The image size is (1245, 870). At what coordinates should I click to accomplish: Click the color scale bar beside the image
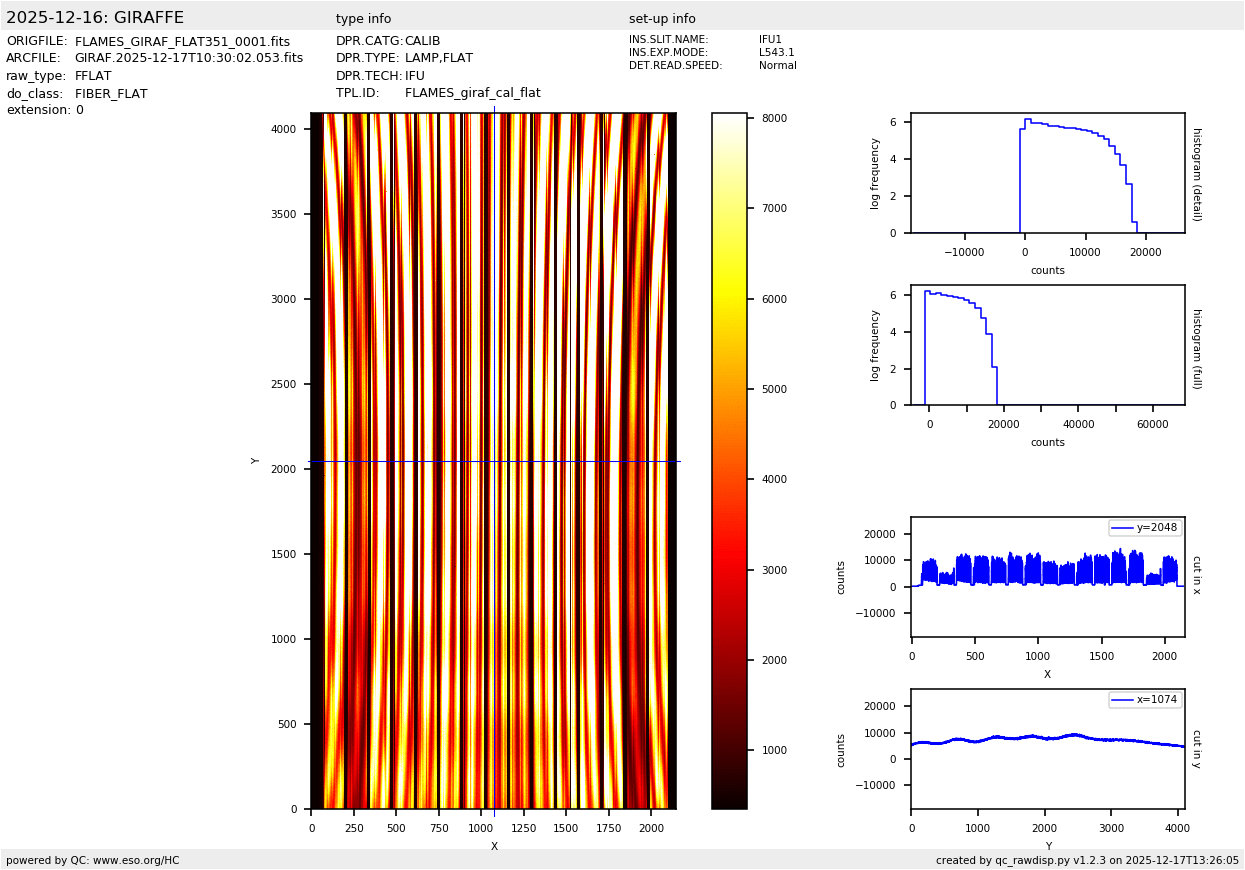click(729, 460)
